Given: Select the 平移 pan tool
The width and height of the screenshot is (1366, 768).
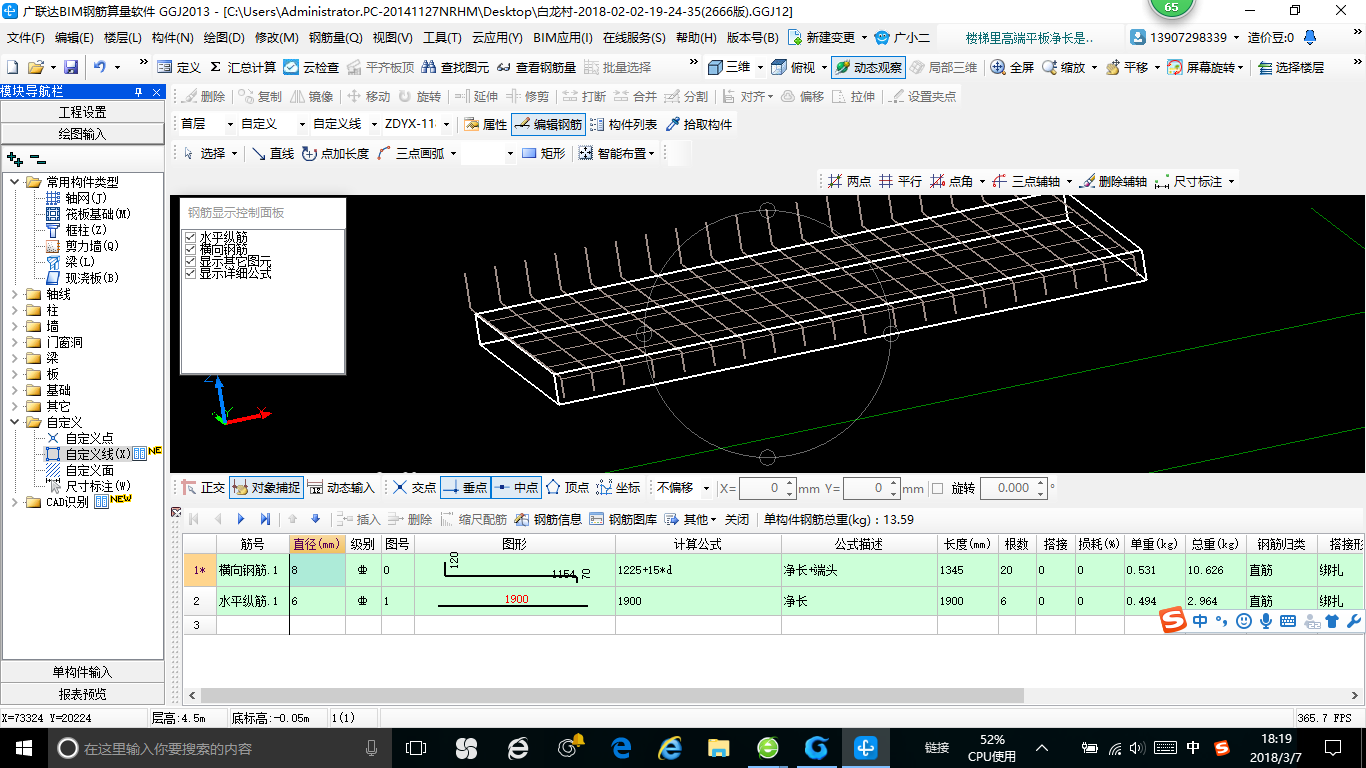Looking at the screenshot, I should point(1126,67).
